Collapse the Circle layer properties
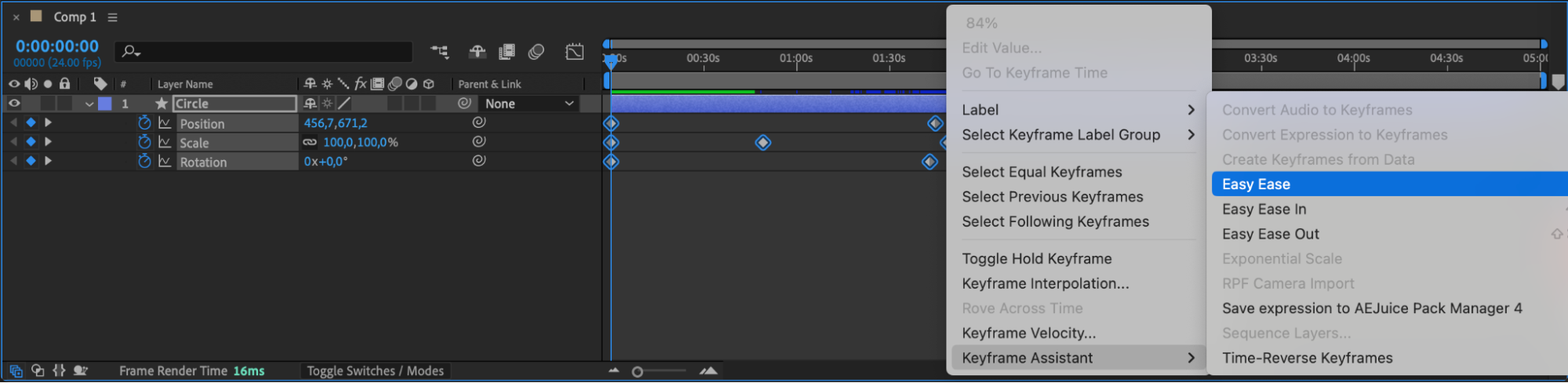 [89, 104]
